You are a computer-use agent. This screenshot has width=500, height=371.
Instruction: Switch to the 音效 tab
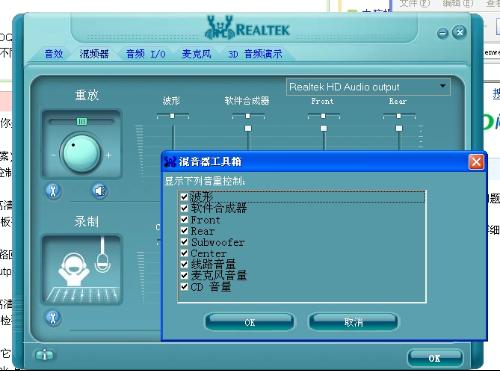[x=54, y=54]
